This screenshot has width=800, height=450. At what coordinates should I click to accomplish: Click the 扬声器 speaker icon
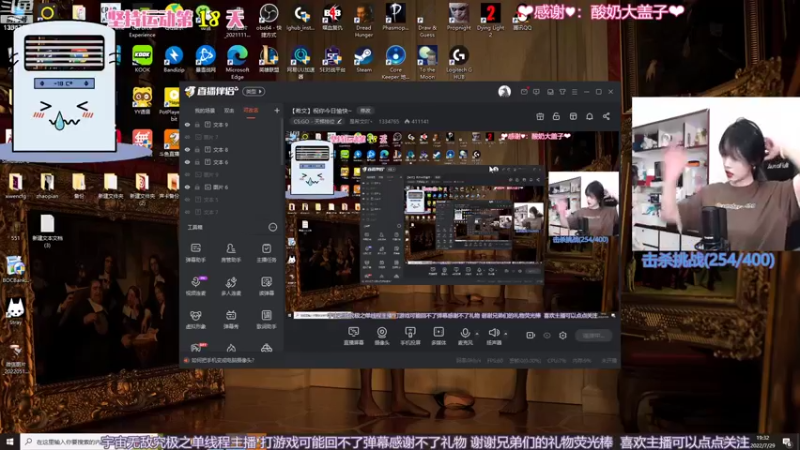point(493,333)
